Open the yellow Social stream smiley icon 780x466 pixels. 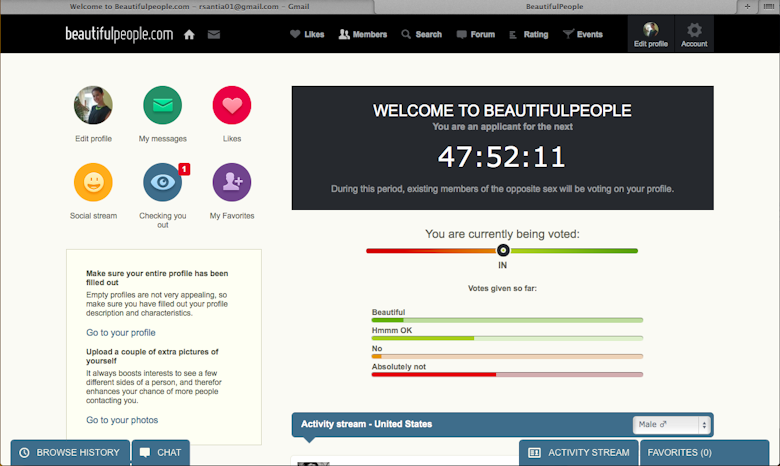[93, 182]
